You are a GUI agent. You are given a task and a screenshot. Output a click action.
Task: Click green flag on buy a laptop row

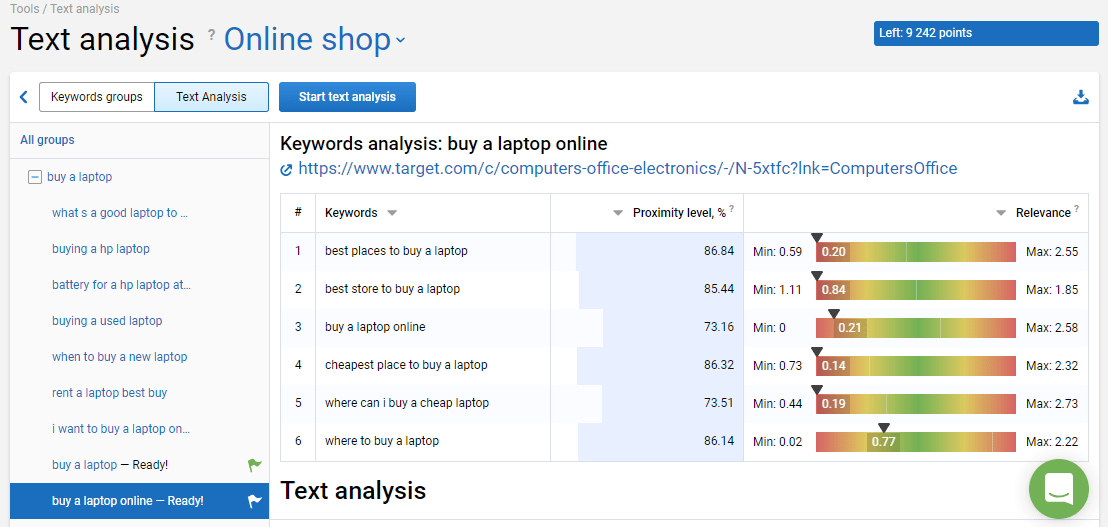pyautogui.click(x=254, y=465)
